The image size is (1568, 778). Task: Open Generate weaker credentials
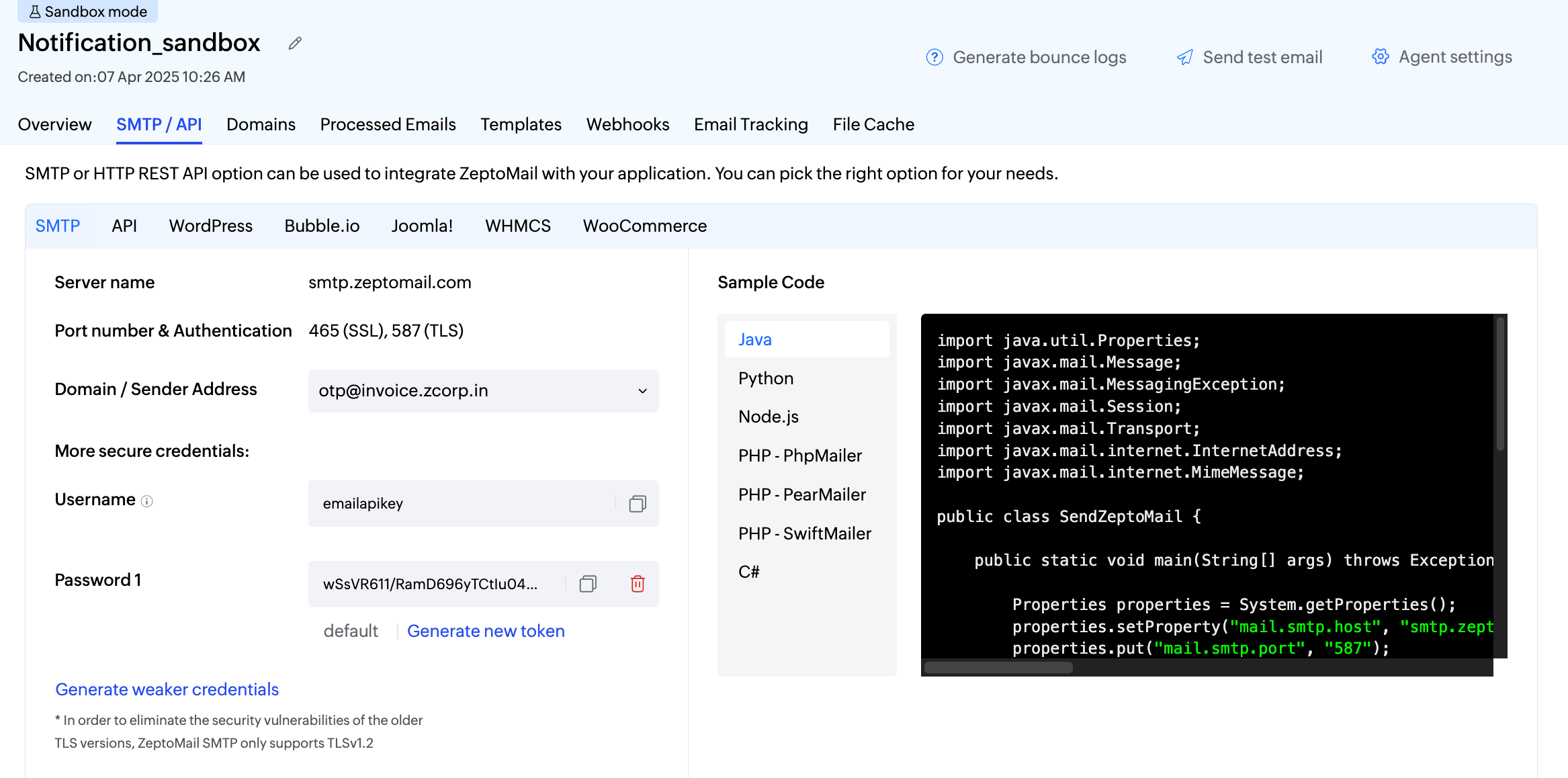(166, 689)
